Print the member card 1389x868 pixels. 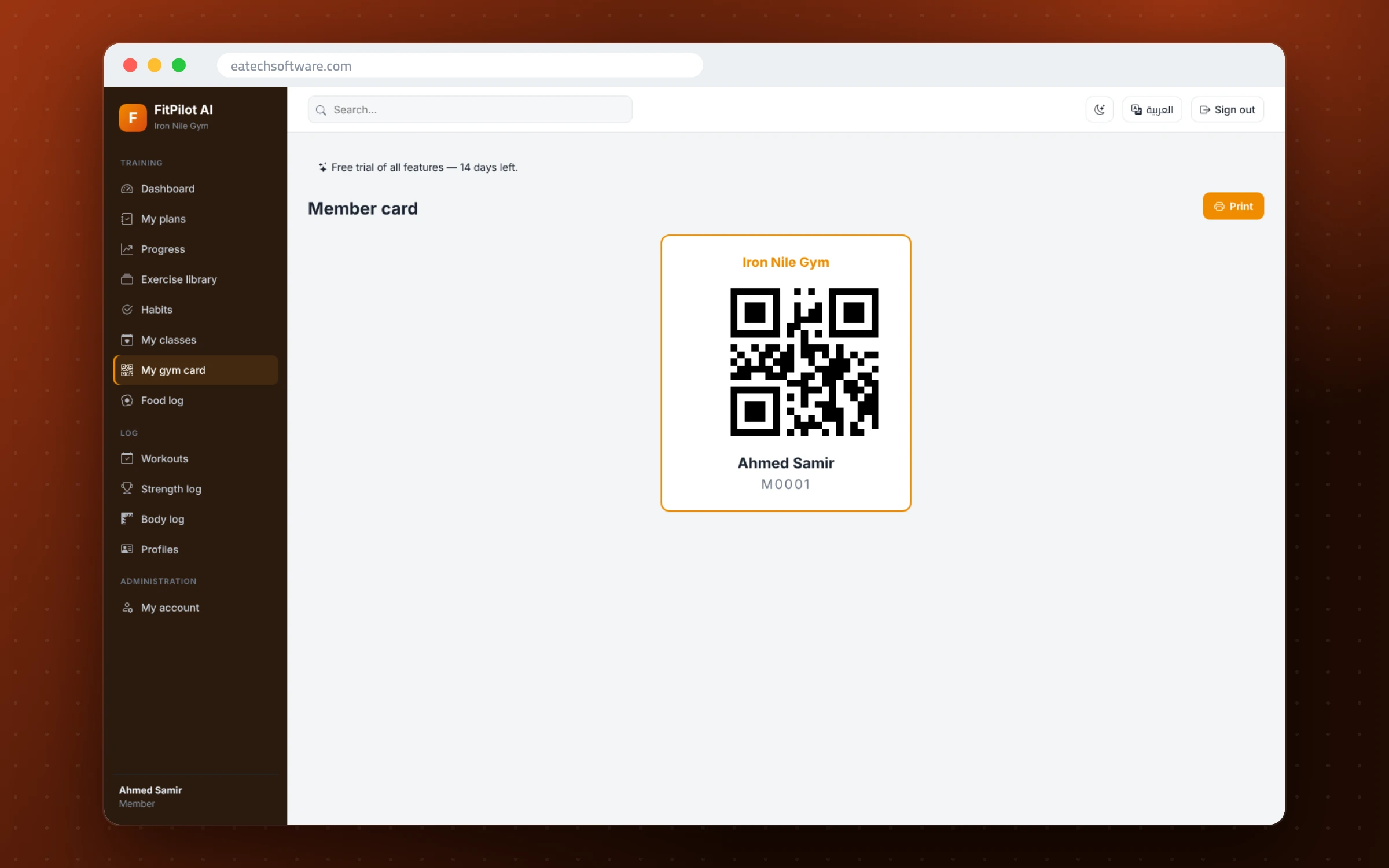coord(1233,206)
